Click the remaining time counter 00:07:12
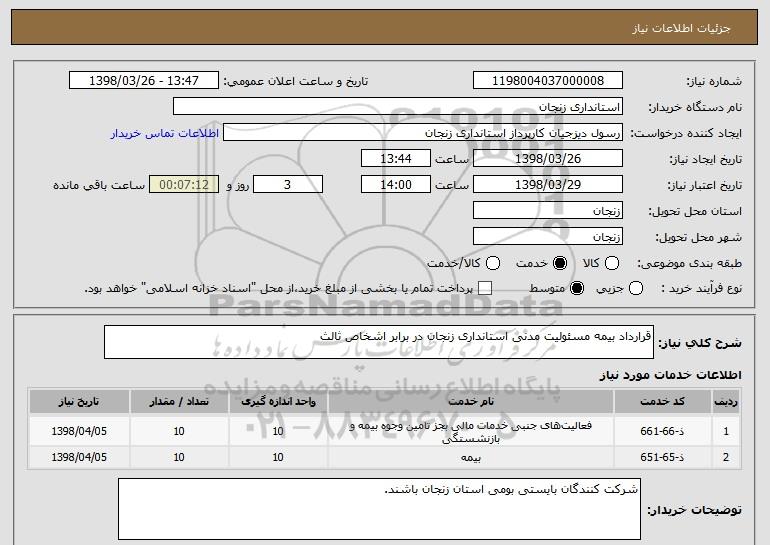The width and height of the screenshot is (770, 545). (184, 185)
